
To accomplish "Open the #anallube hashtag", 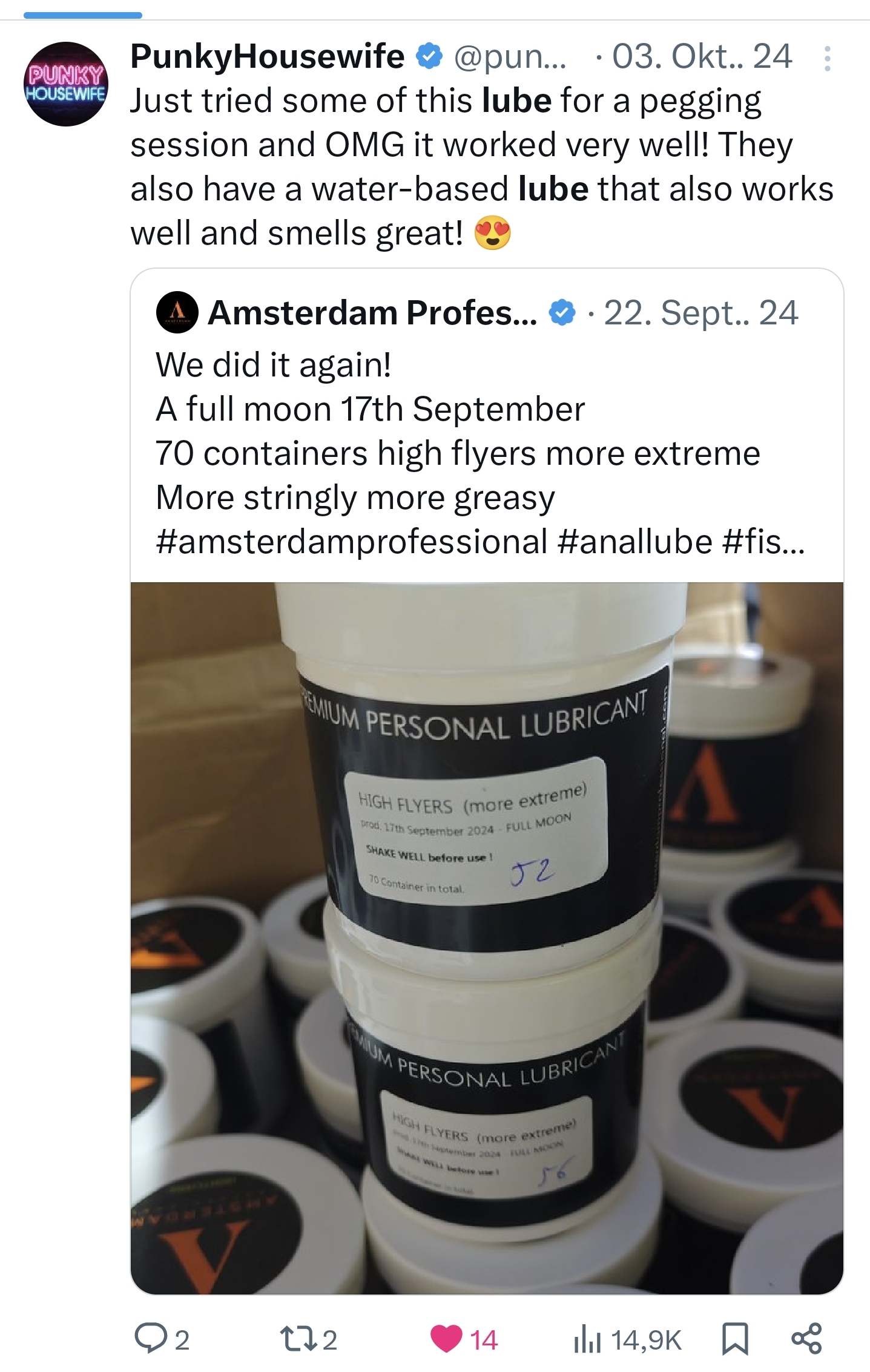I will point(634,541).
